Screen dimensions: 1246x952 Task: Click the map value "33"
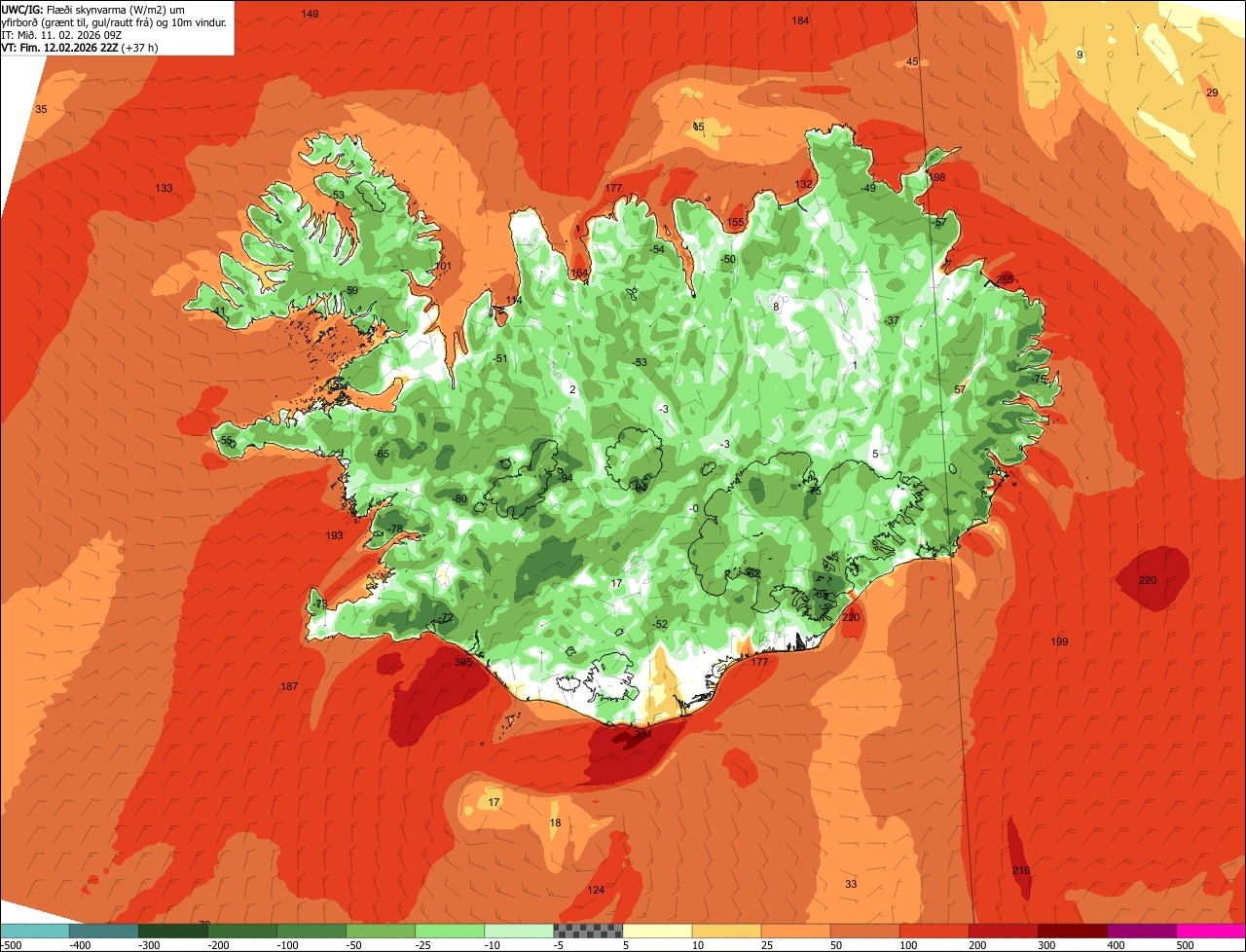851,884
